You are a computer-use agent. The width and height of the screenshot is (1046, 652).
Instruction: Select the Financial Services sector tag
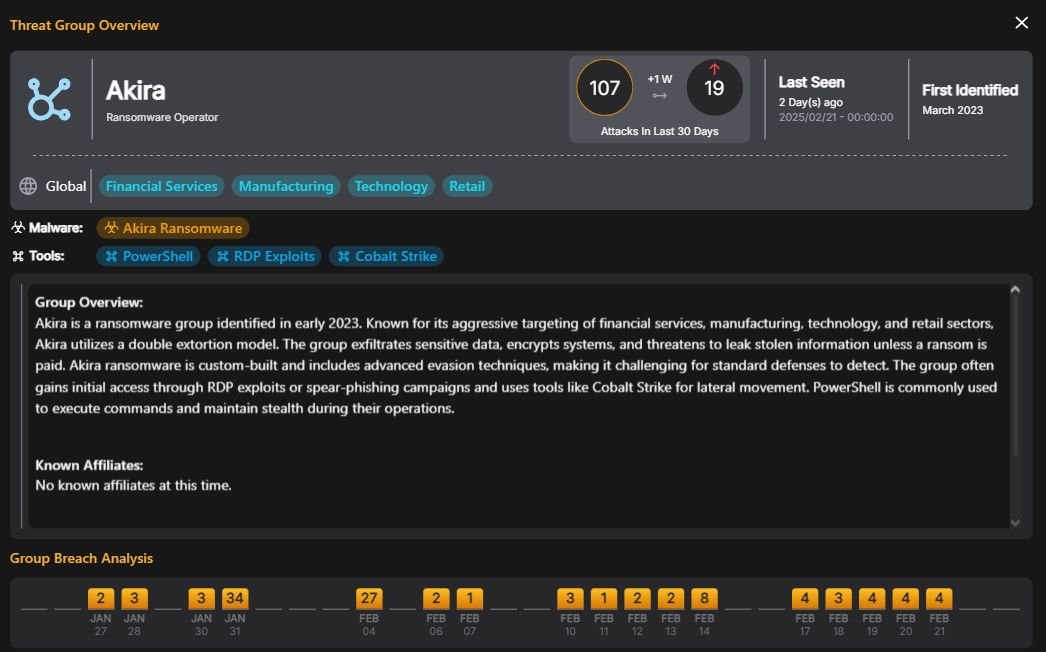[x=161, y=186]
